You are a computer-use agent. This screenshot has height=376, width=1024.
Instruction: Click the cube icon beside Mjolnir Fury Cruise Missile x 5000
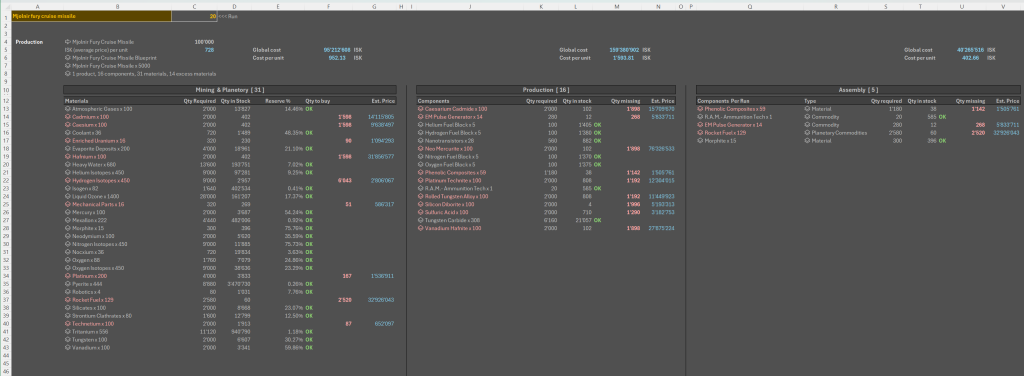(68, 65)
